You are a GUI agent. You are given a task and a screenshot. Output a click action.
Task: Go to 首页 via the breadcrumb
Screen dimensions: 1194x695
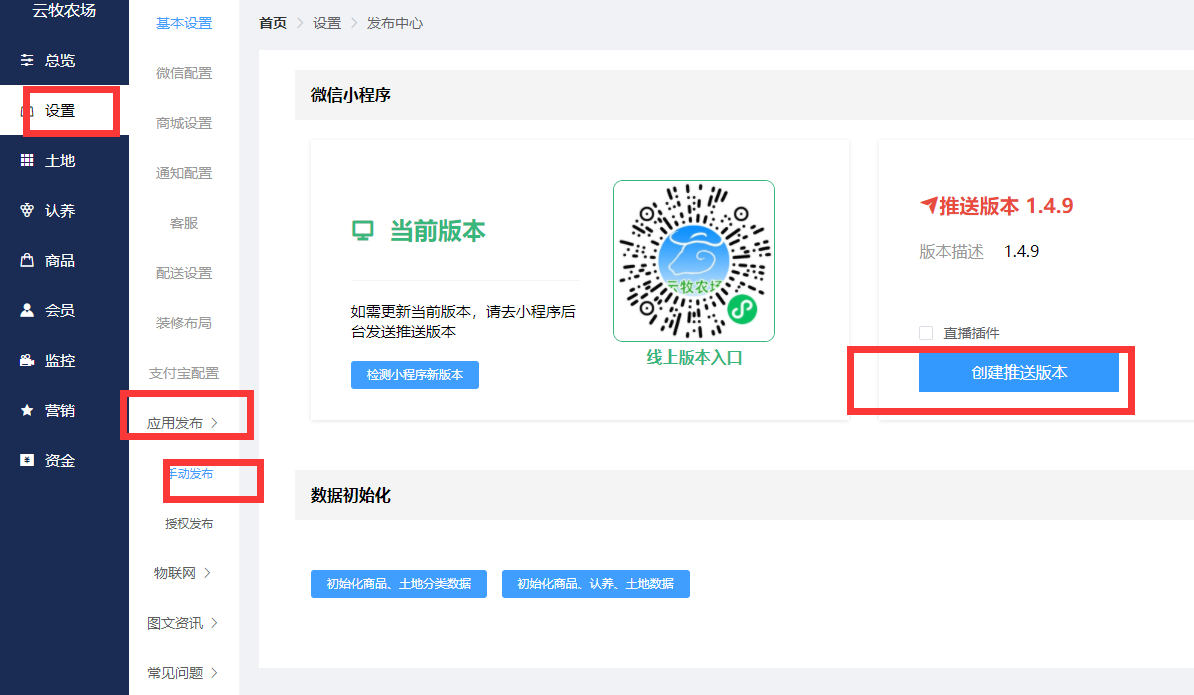273,23
